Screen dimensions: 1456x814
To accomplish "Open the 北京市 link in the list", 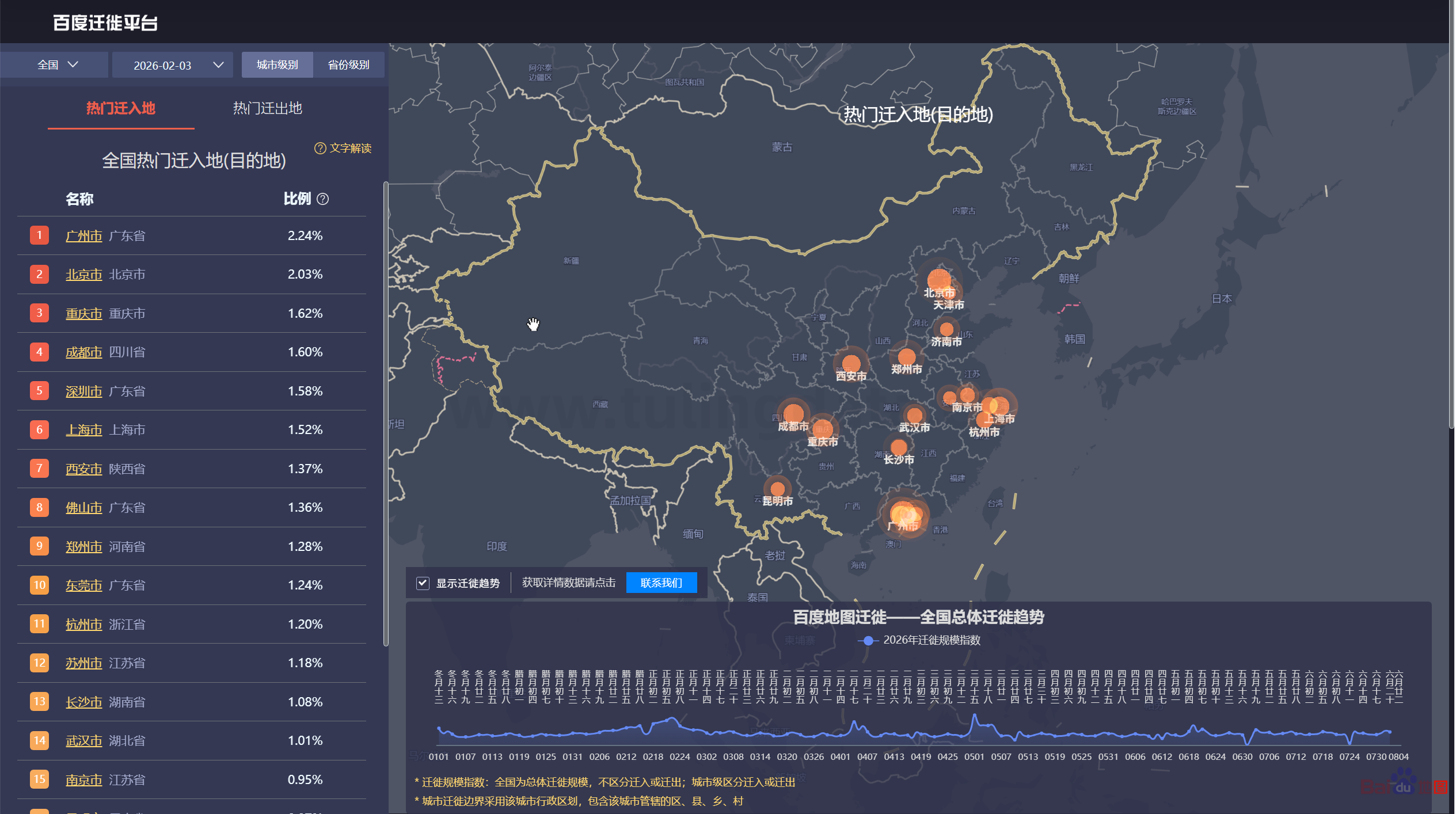I will (83, 275).
